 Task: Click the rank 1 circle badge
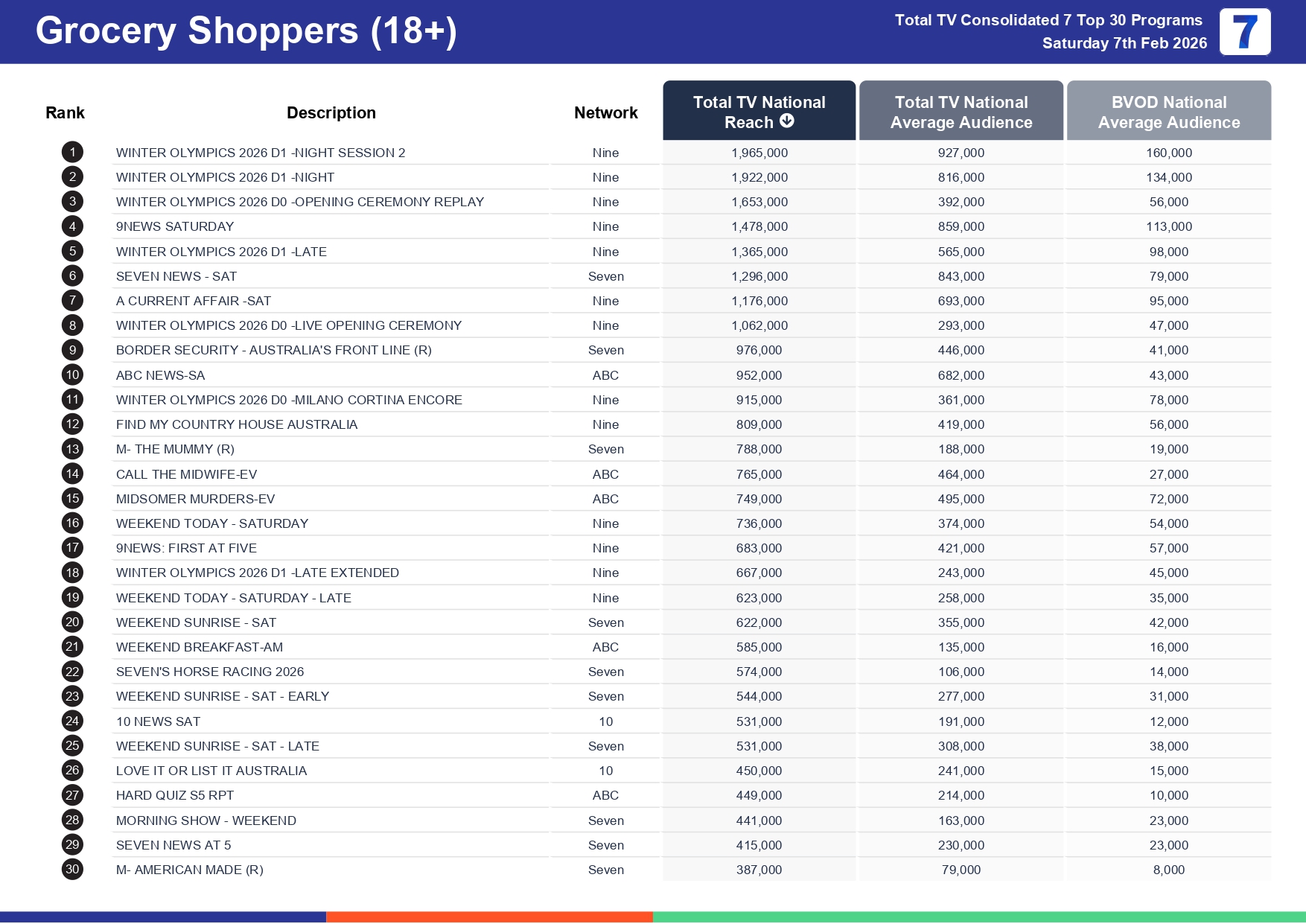[x=72, y=153]
